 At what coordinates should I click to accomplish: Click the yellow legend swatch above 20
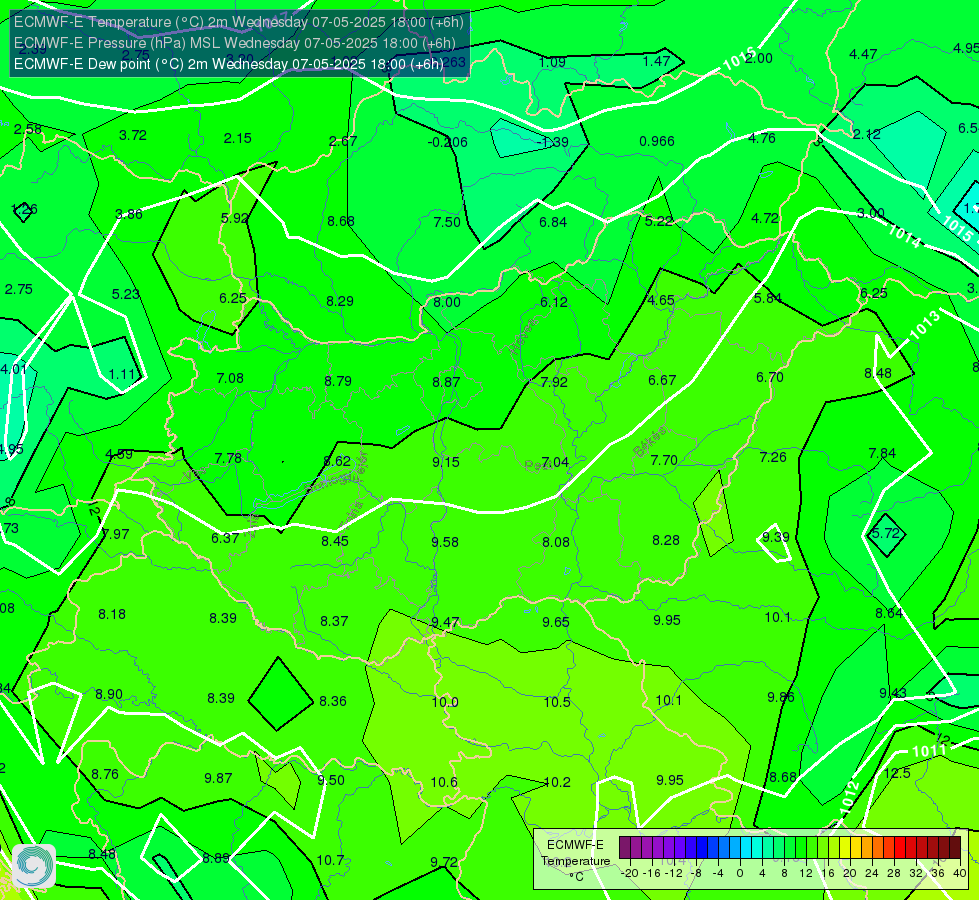click(x=845, y=848)
